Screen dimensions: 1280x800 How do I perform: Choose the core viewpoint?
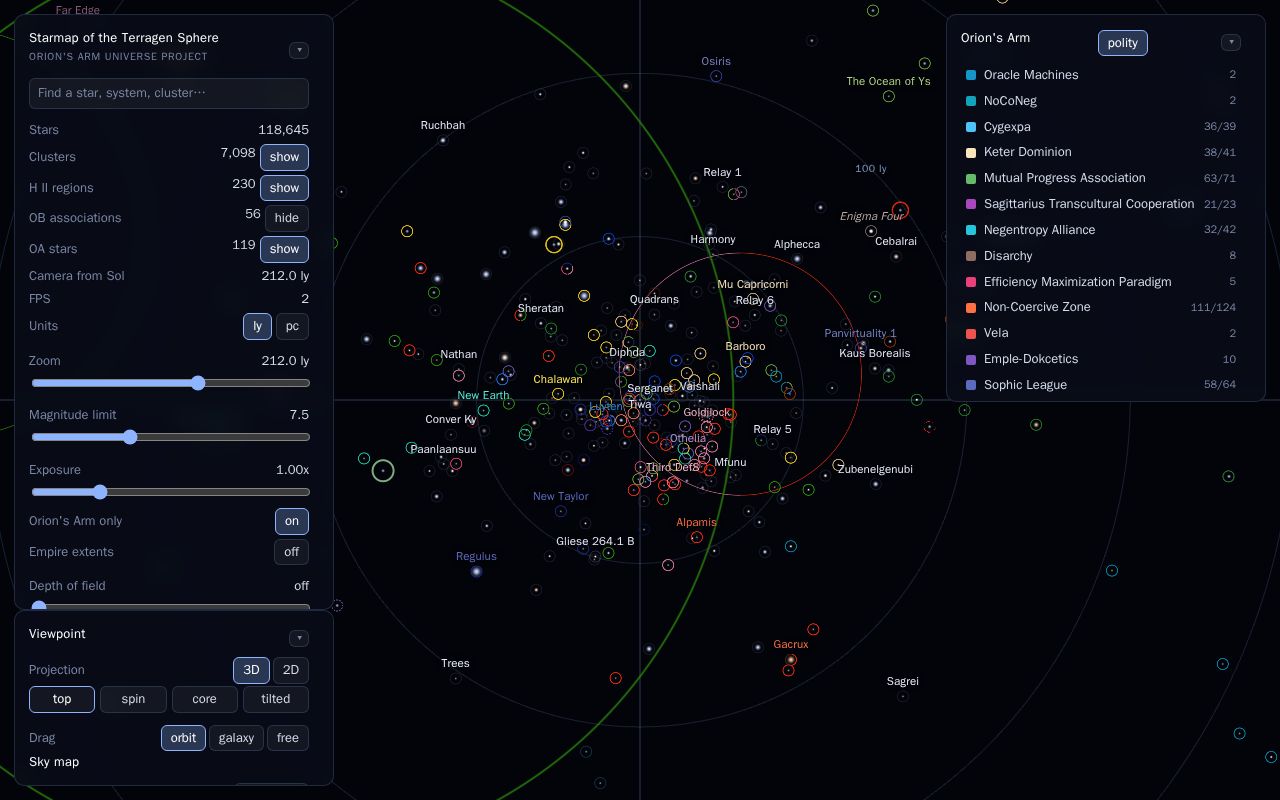204,699
